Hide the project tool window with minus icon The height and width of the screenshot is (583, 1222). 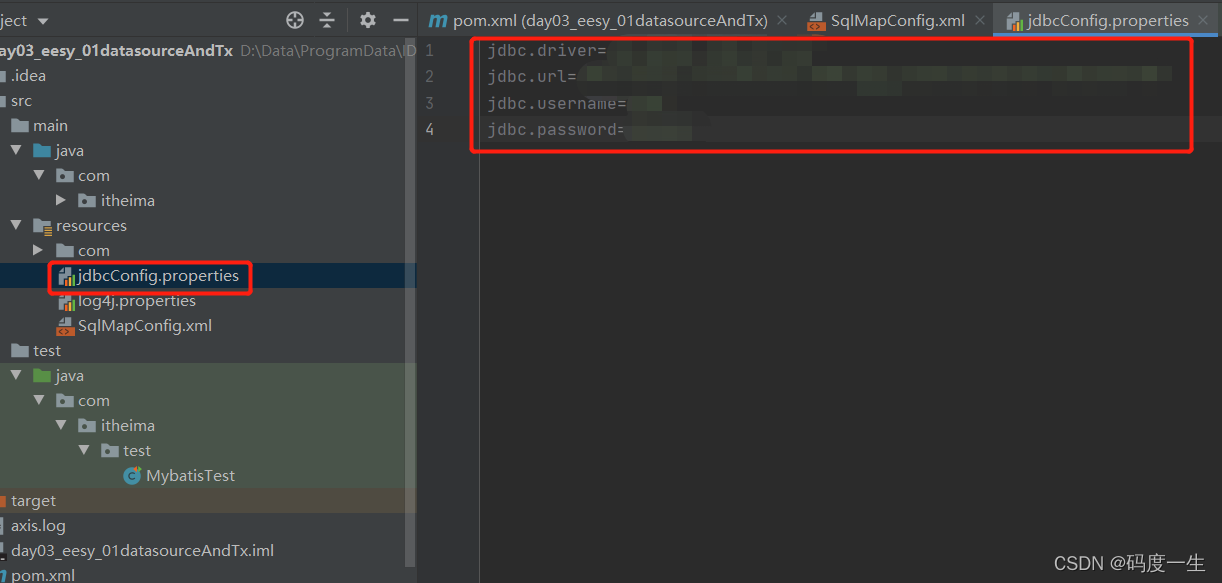tap(401, 20)
